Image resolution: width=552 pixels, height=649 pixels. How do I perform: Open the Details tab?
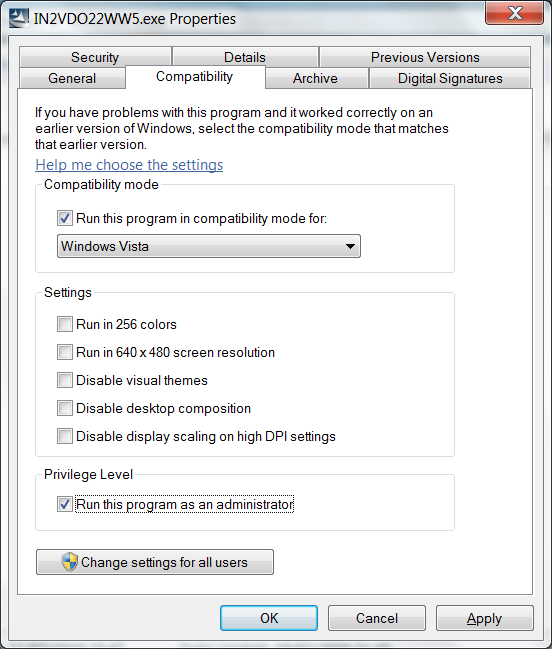pyautogui.click(x=245, y=57)
